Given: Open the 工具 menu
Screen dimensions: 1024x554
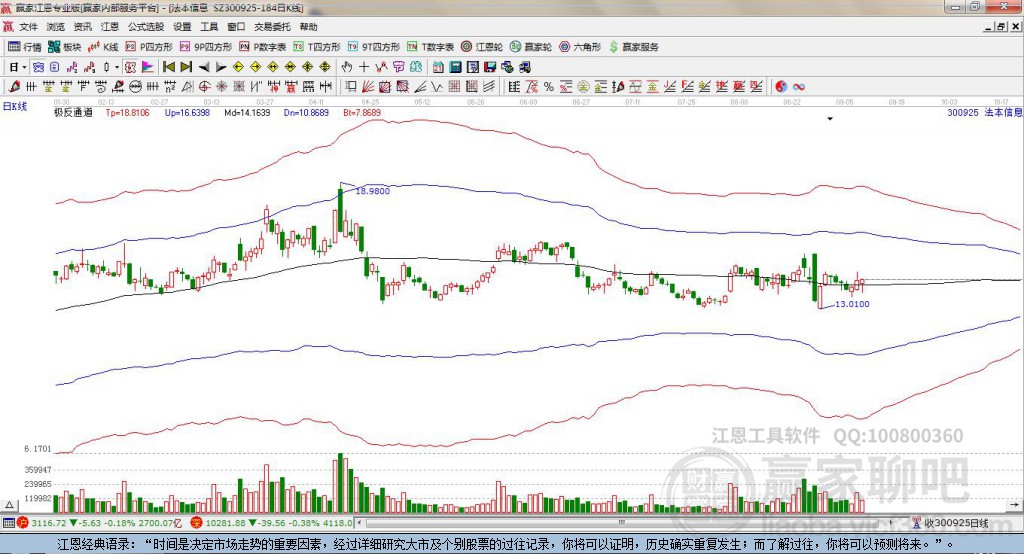Looking at the screenshot, I should (x=209, y=27).
